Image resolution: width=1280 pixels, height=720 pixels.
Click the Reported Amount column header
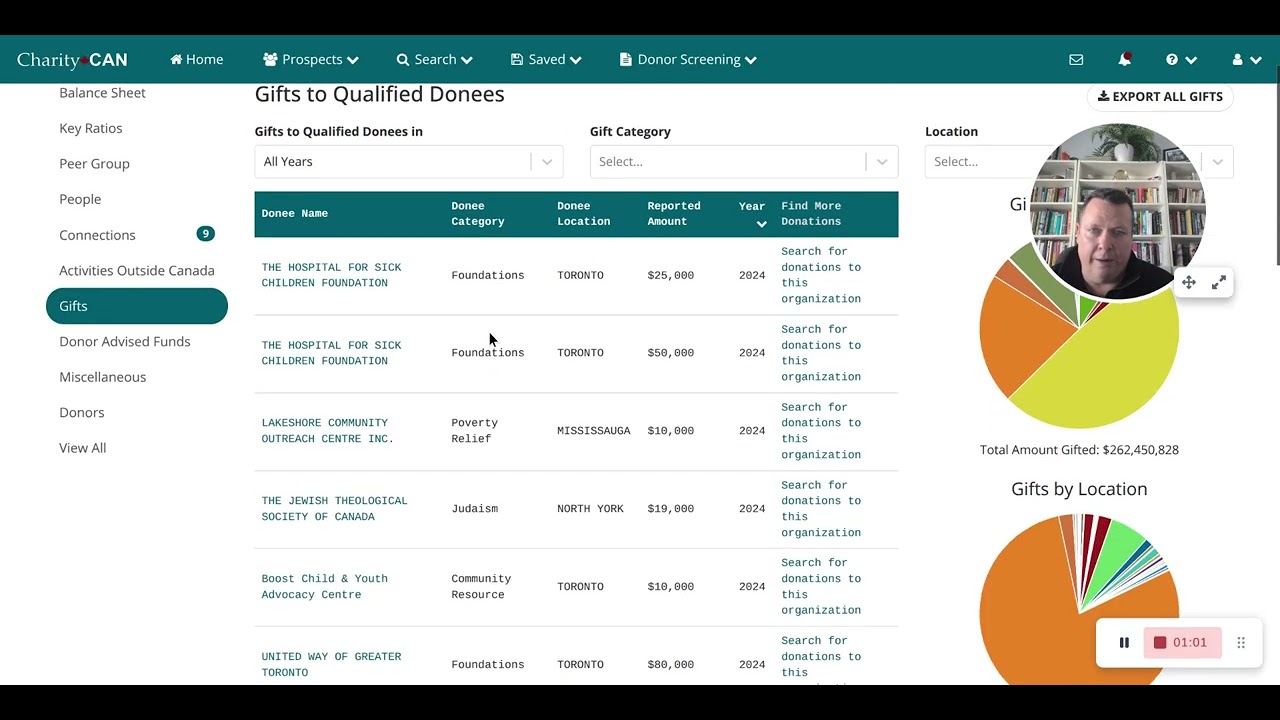(x=674, y=214)
